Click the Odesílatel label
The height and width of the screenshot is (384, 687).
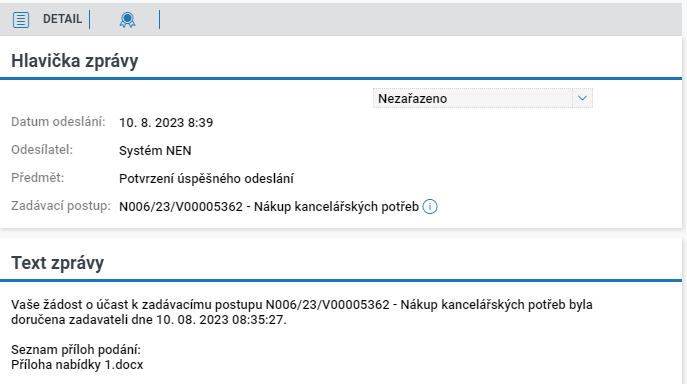(42, 150)
